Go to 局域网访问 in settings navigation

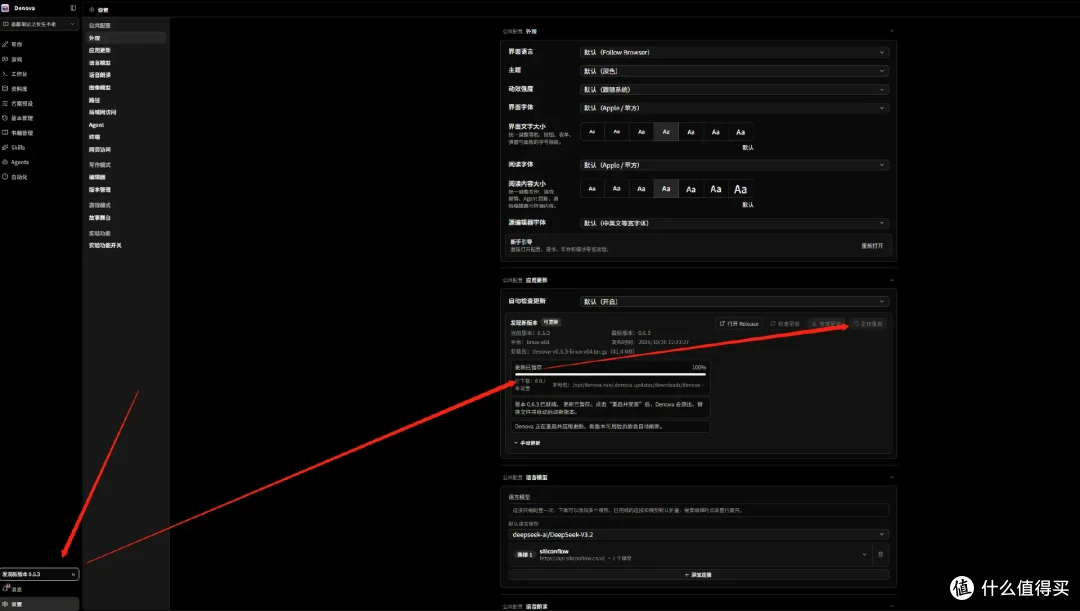point(103,112)
